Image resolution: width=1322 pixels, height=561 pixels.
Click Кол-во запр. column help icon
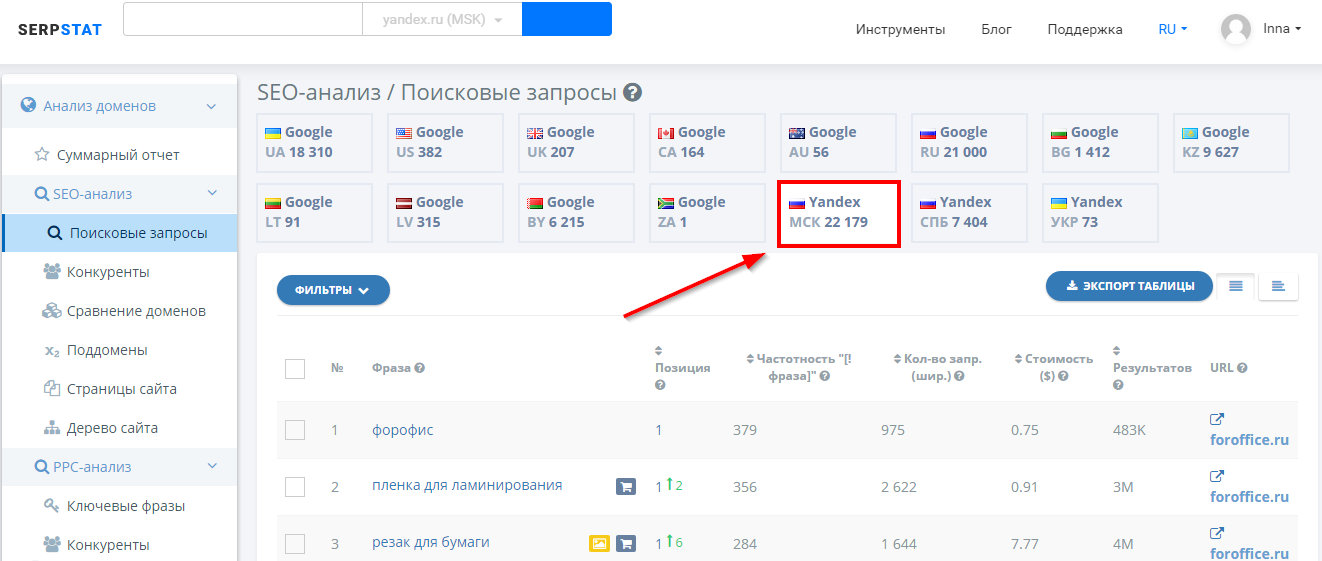click(x=959, y=376)
